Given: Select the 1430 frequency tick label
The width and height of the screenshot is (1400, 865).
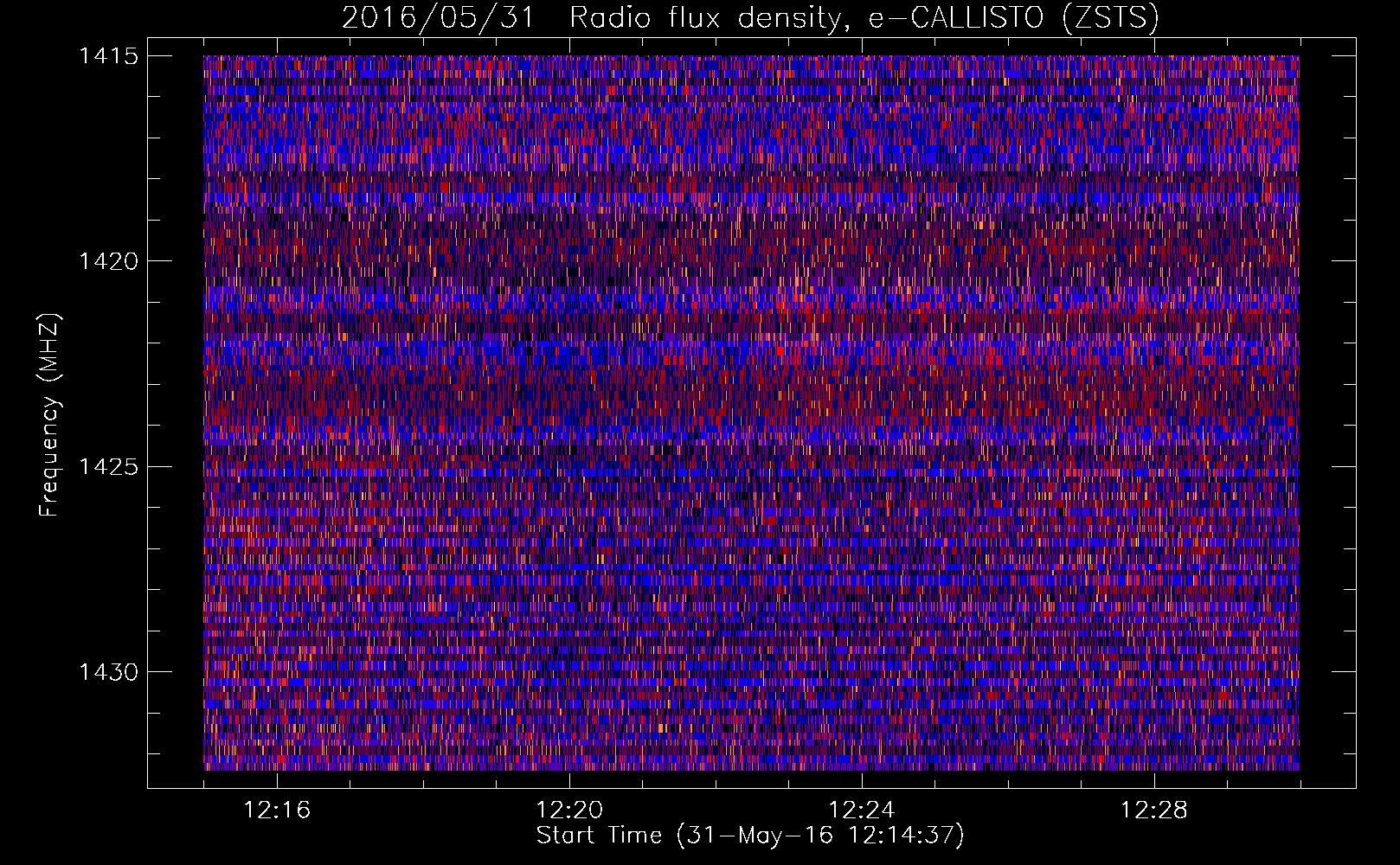Looking at the screenshot, I should pos(109,672).
